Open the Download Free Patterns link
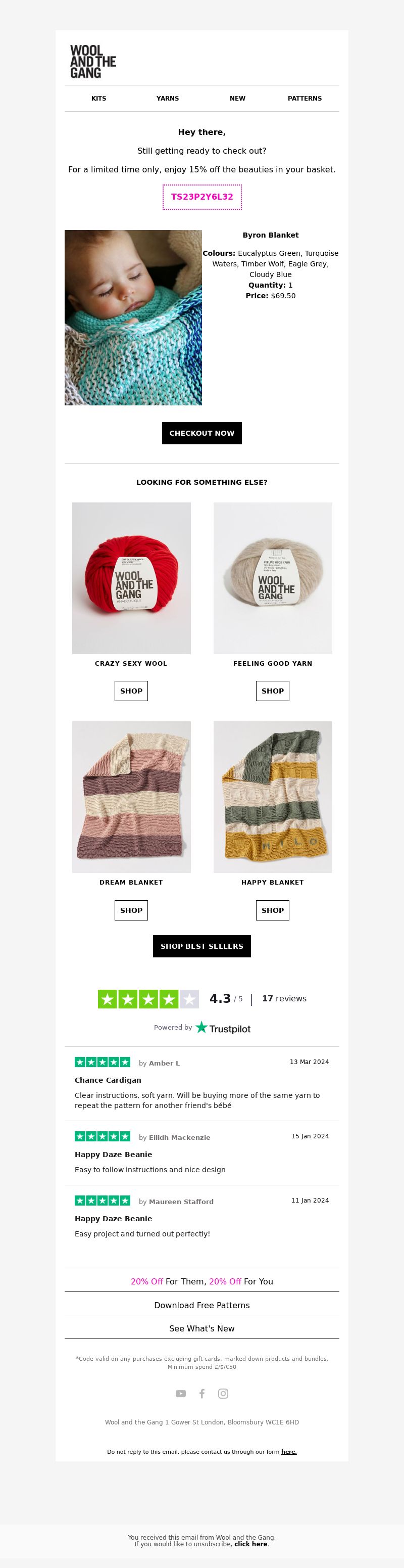The image size is (404, 1568). pyautogui.click(x=202, y=1305)
